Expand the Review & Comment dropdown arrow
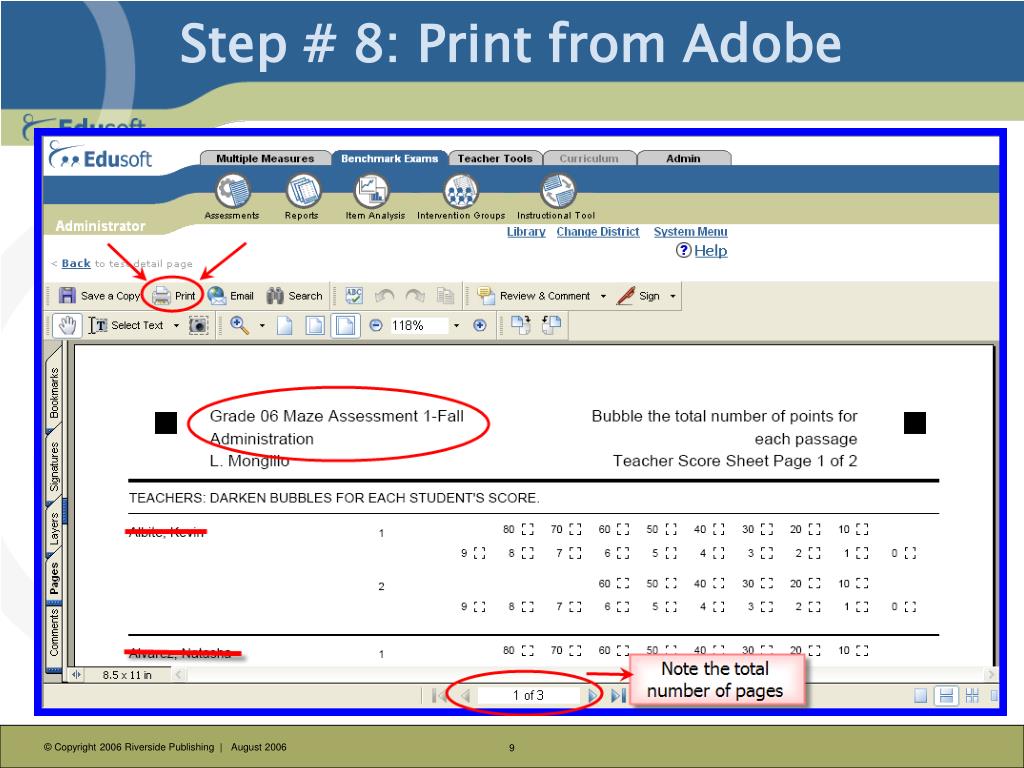Screen dimensions: 1024x768 point(603,296)
